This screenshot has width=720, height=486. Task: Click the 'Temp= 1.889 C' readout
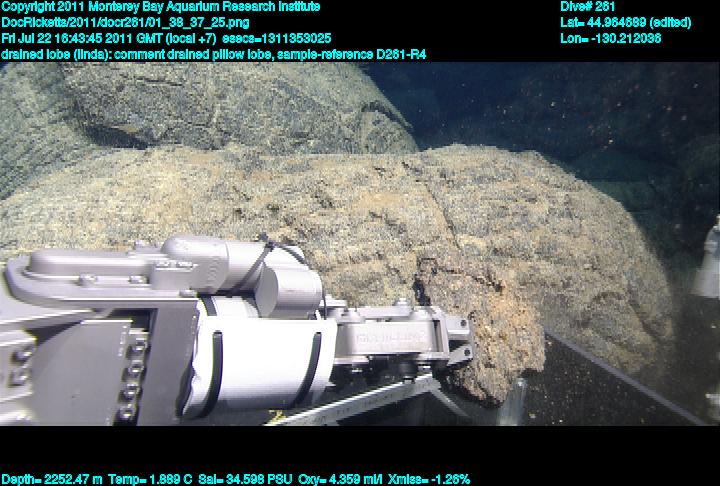click(150, 480)
